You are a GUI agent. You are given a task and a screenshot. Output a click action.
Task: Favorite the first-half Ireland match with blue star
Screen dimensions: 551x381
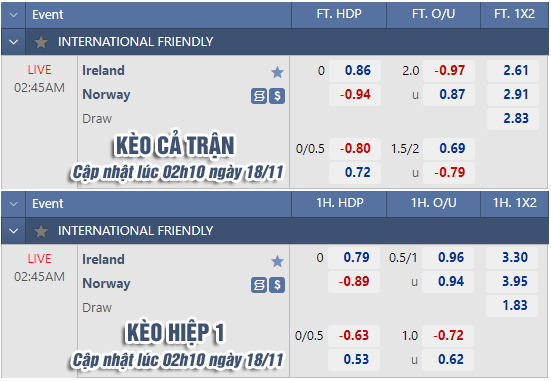277,261
